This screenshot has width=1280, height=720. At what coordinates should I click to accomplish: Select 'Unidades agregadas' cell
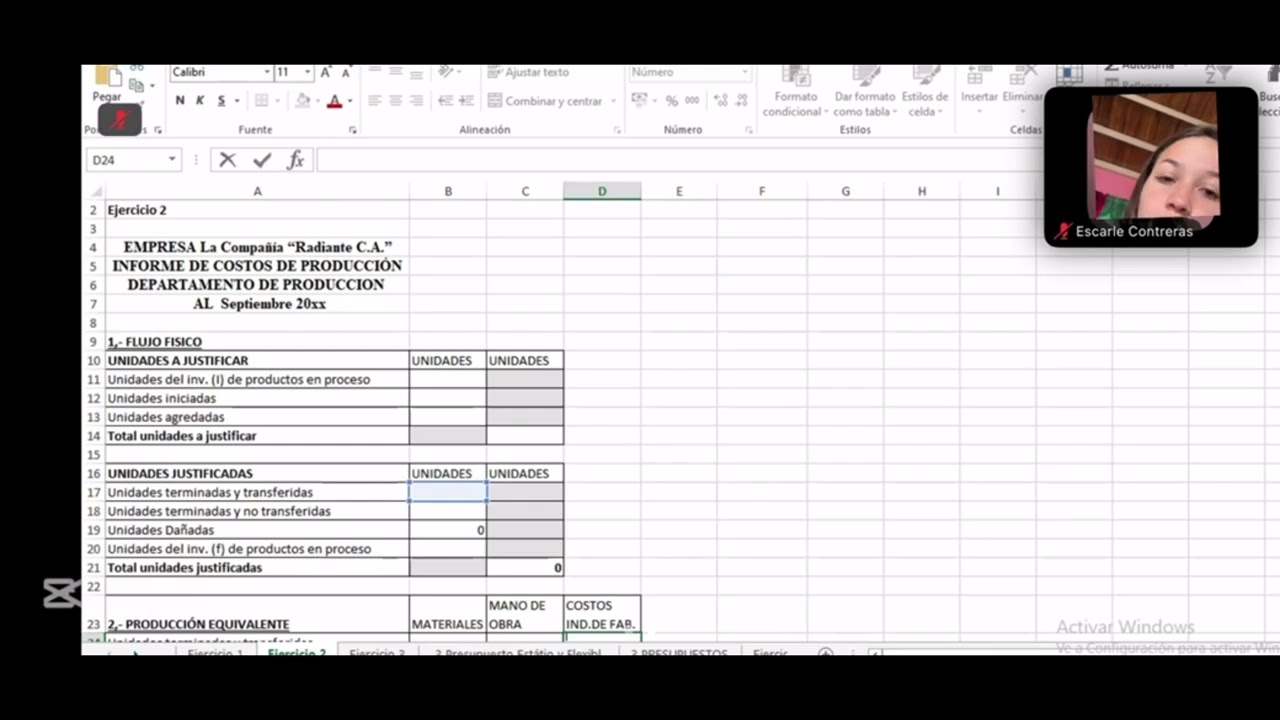click(x=257, y=417)
